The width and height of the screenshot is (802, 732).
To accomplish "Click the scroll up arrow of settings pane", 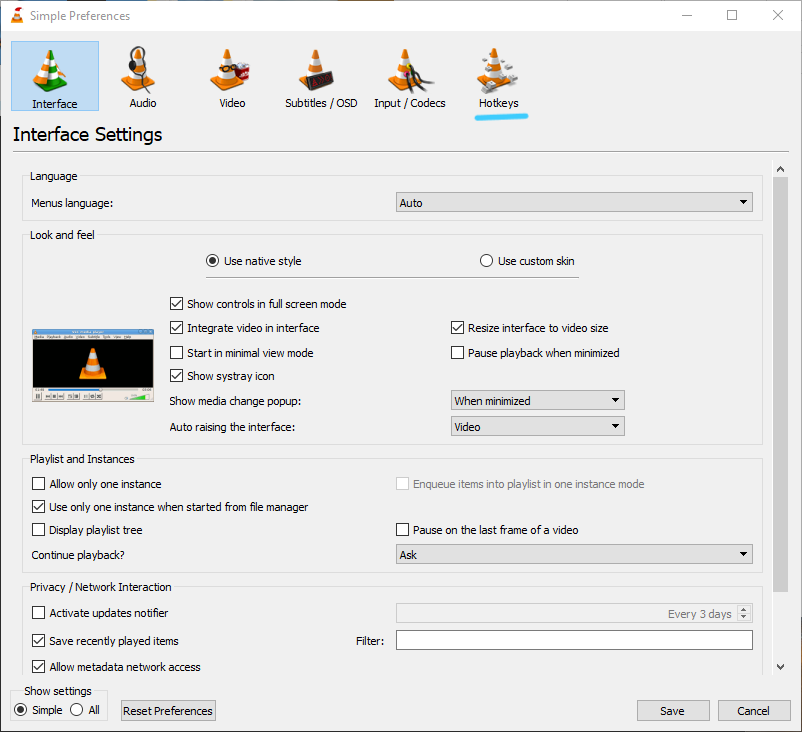I will (781, 169).
